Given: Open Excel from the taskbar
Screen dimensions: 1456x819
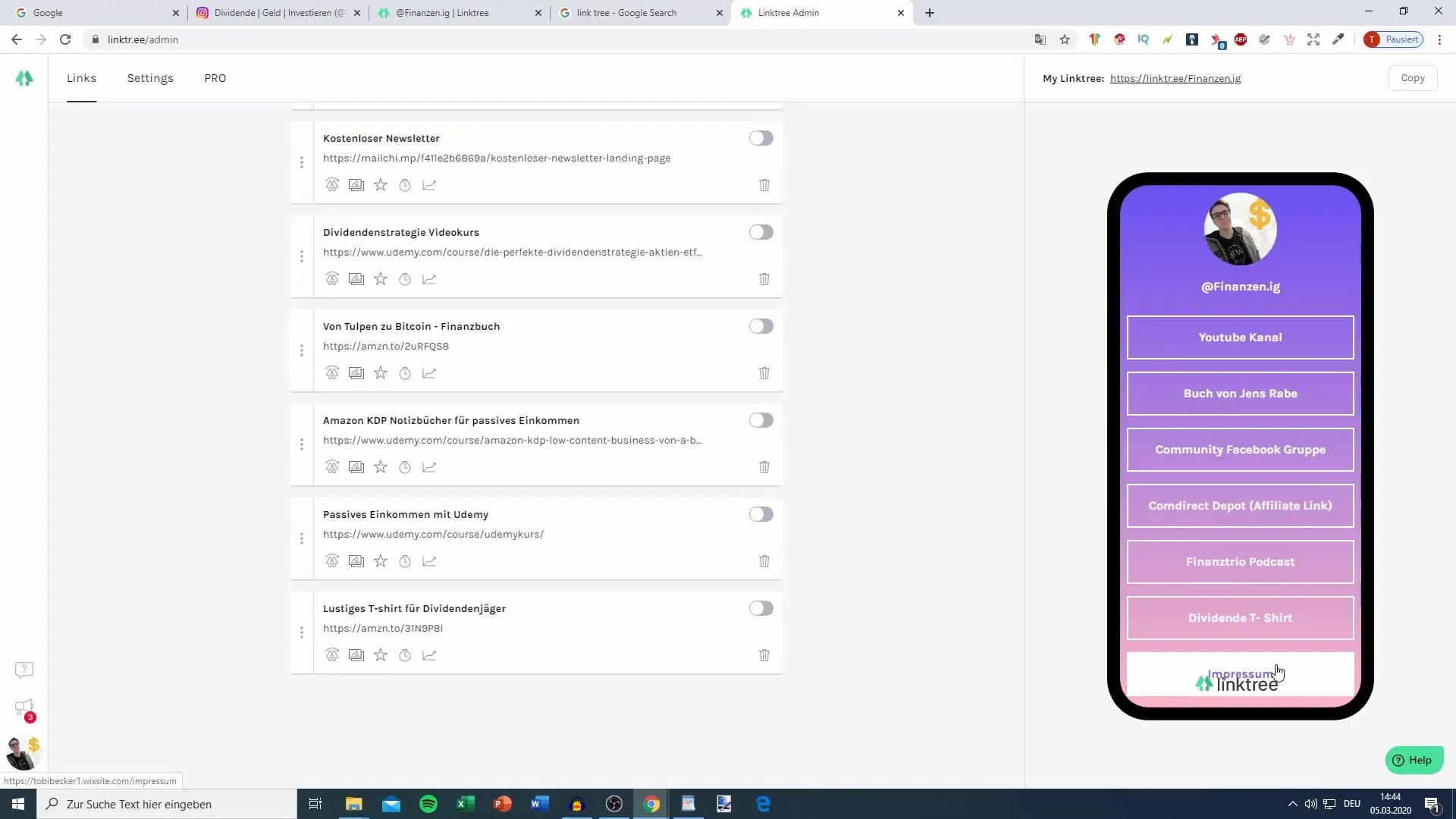Looking at the screenshot, I should tap(465, 804).
